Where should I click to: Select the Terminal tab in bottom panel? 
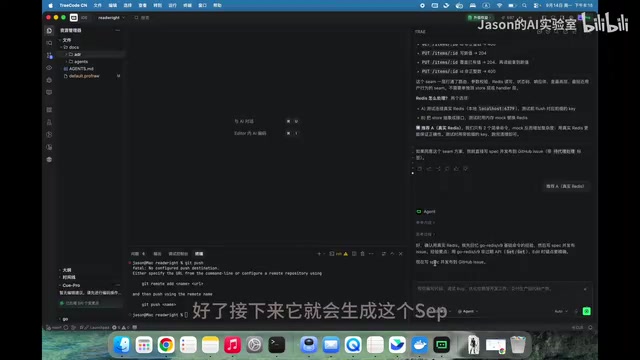[x=199, y=254]
